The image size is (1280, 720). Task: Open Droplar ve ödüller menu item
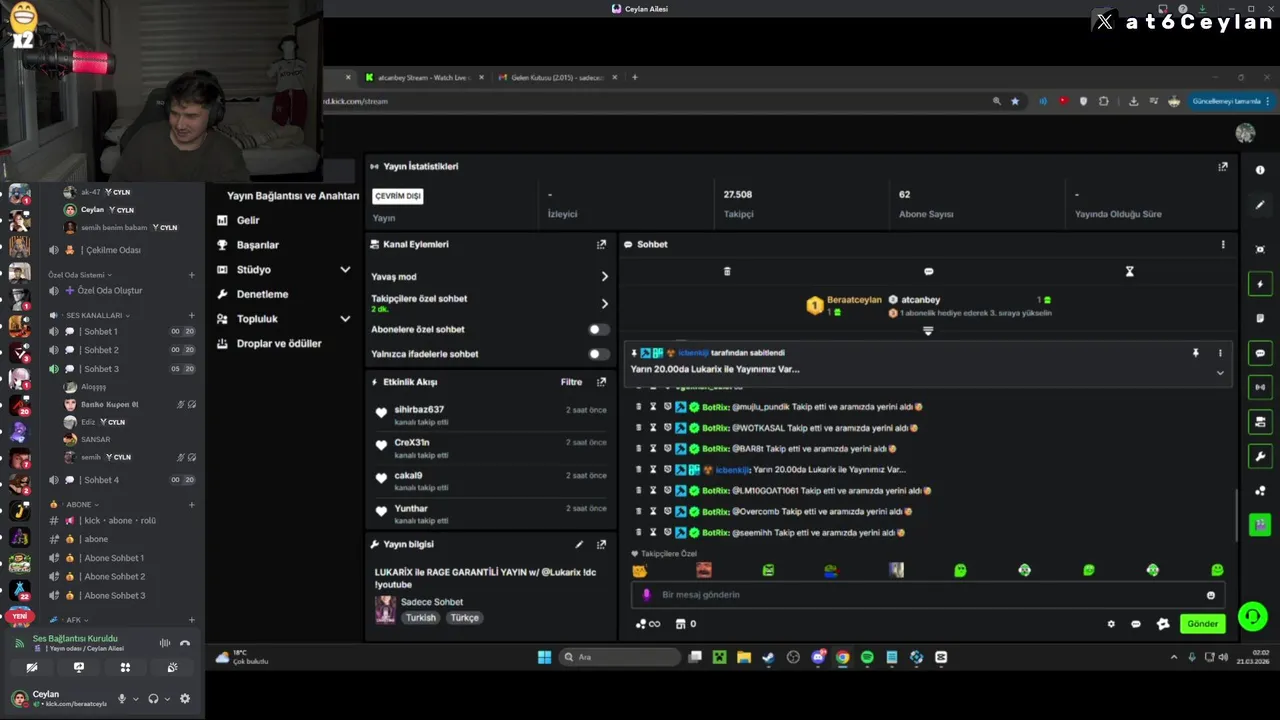point(279,343)
